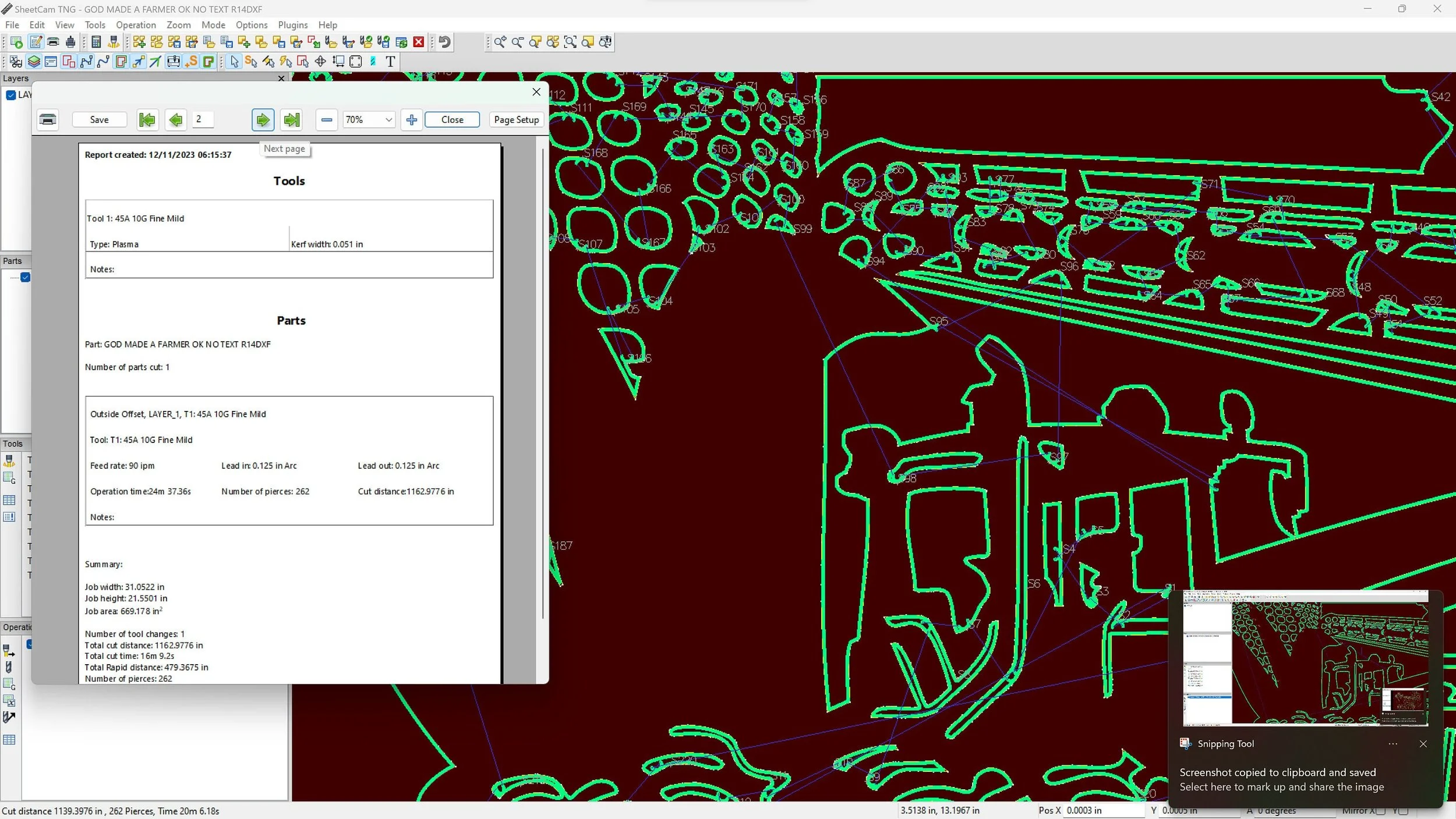The width and height of the screenshot is (1456, 819).
Task: Click the print icon in report dialog
Action: coord(48,120)
